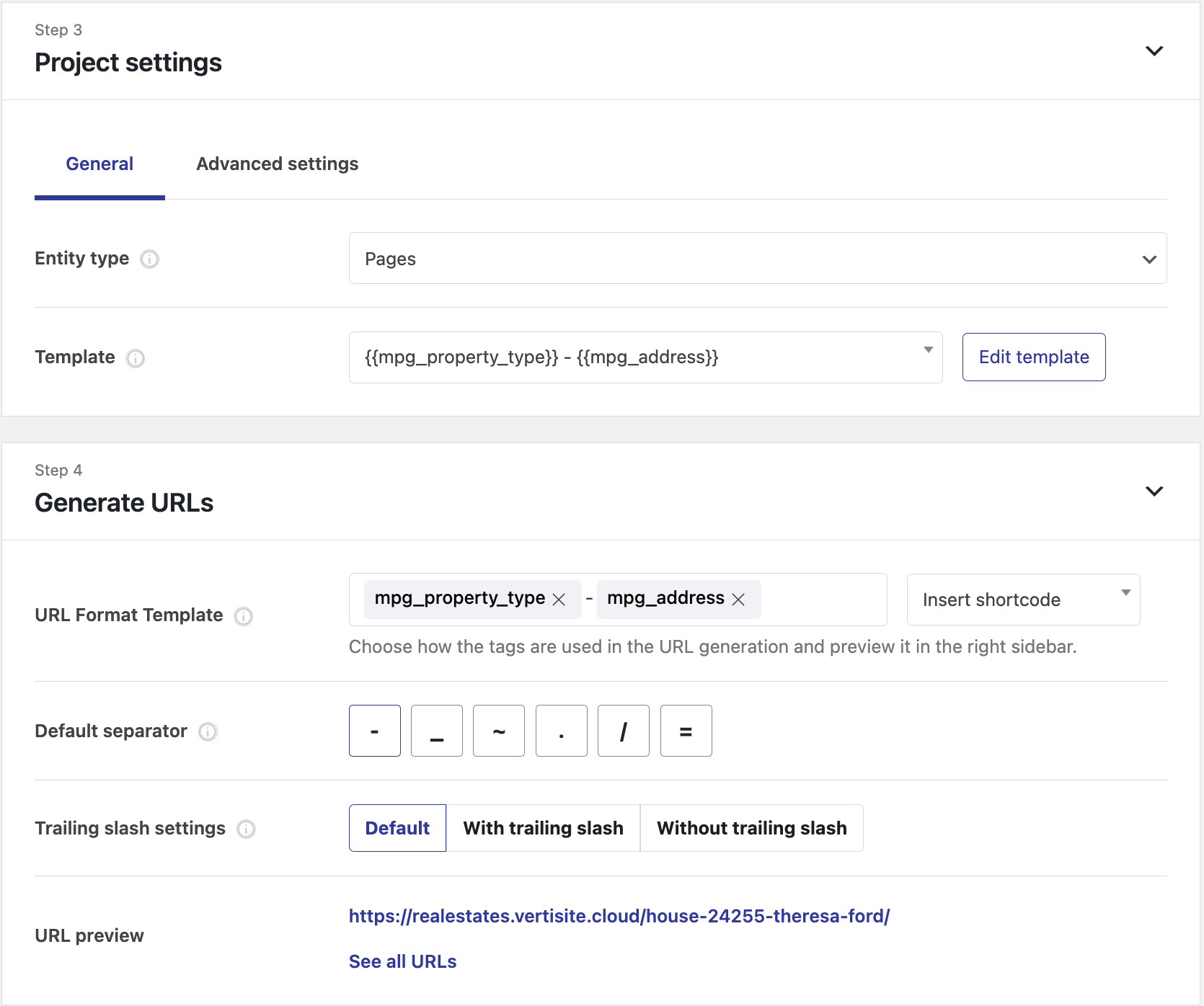Click the Template info icon
1204x1006 pixels.
[x=136, y=358]
